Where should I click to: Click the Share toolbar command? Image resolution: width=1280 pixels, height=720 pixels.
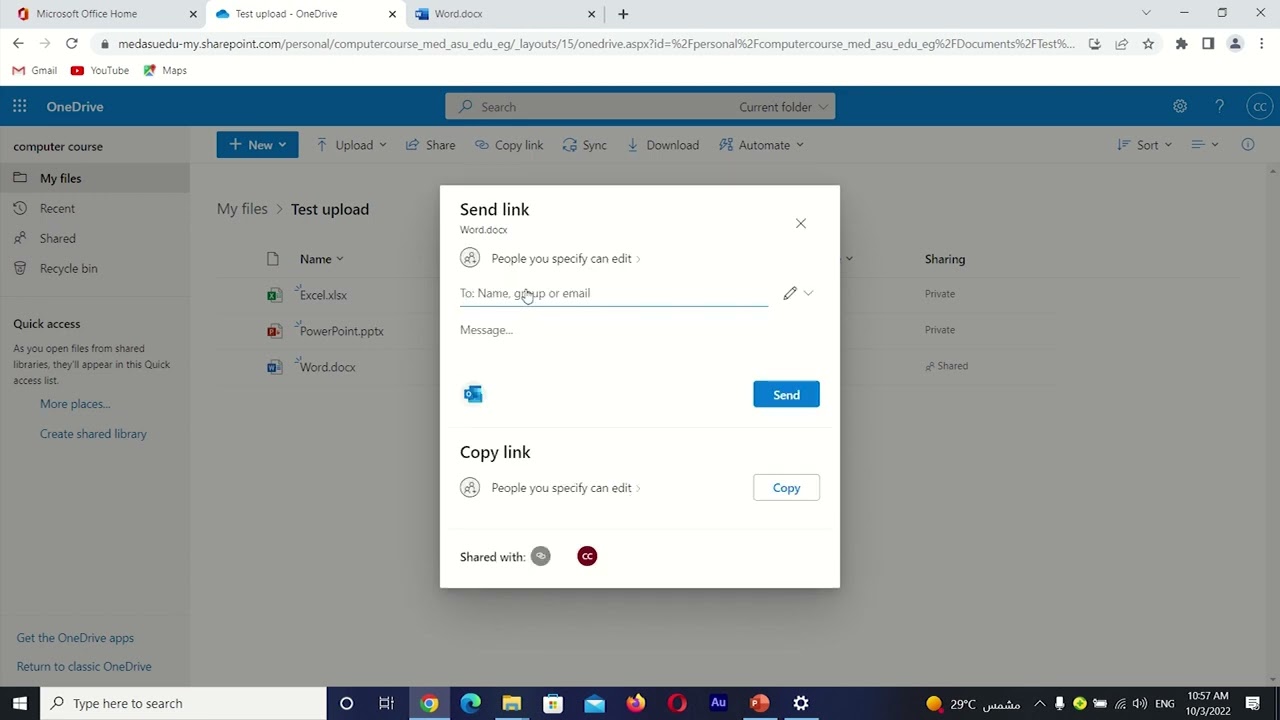pos(430,145)
